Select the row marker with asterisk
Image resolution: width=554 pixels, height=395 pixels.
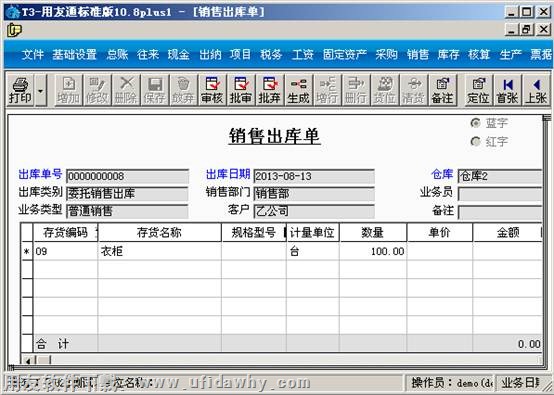tap(27, 251)
